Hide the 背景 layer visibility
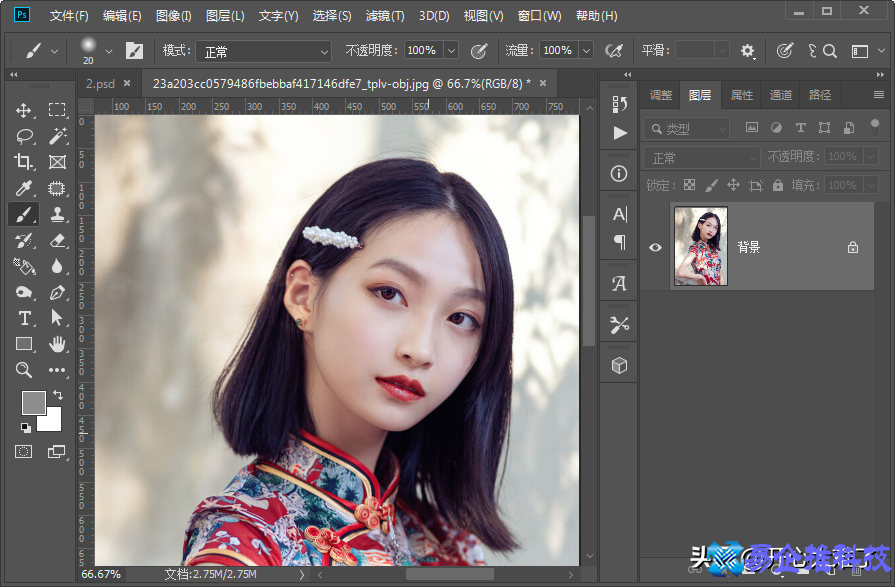This screenshot has height=587, width=895. coord(655,247)
